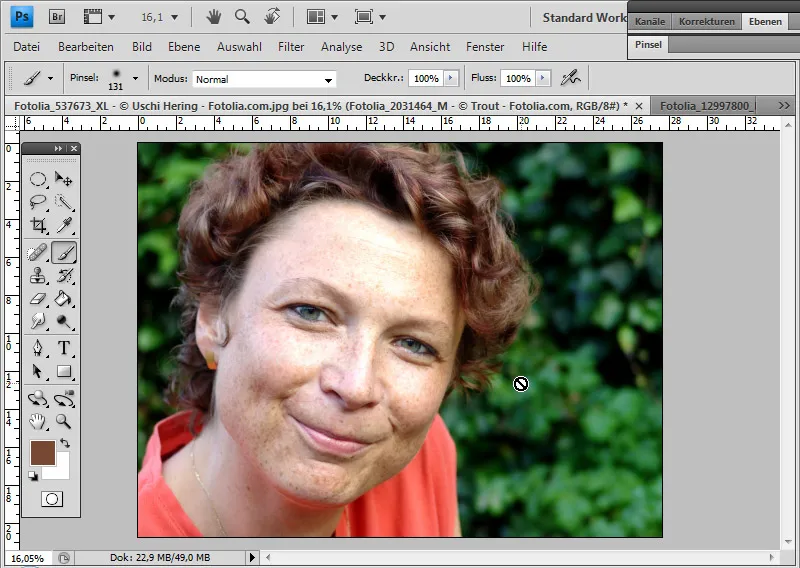This screenshot has width=800, height=568.
Task: Choose the Rotate View tool in application bar
Action: [x=272, y=17]
